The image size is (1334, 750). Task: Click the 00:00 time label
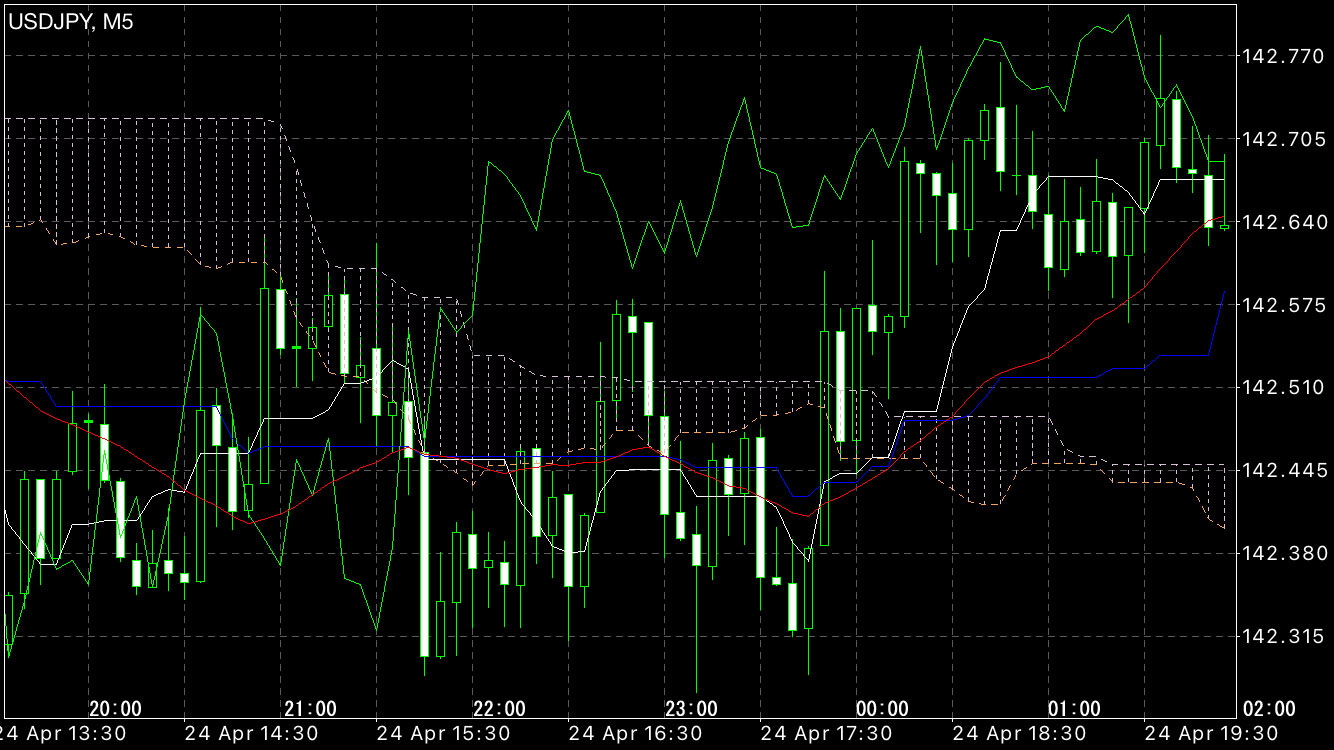coord(883,709)
